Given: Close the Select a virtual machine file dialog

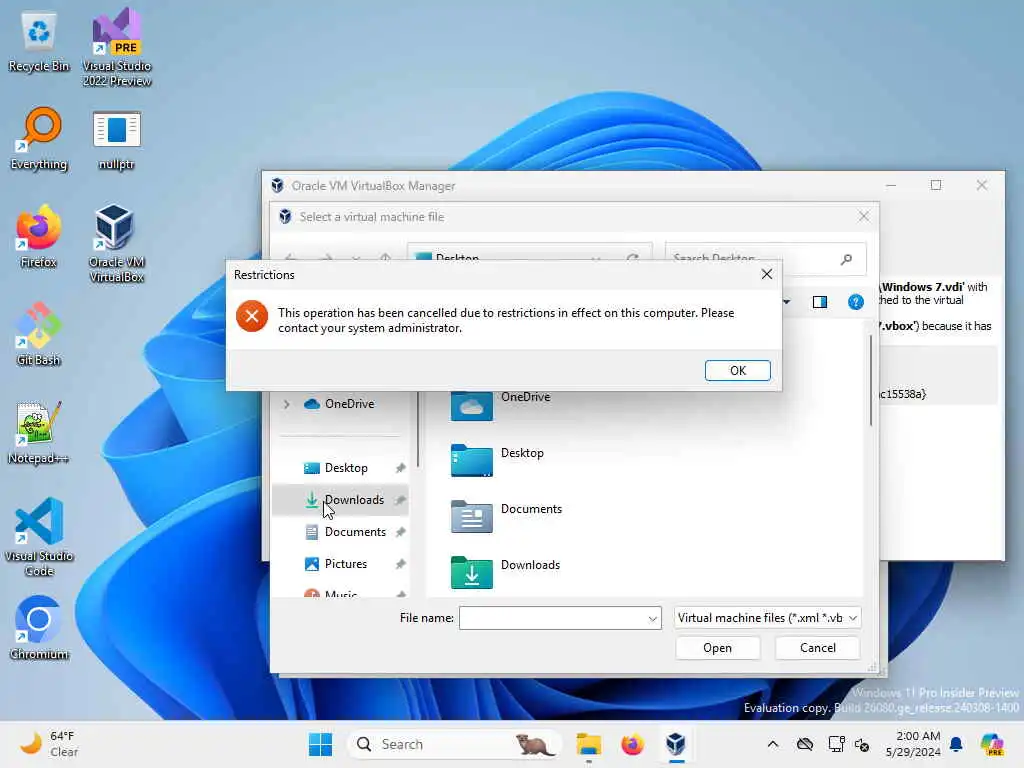Looking at the screenshot, I should tap(863, 216).
